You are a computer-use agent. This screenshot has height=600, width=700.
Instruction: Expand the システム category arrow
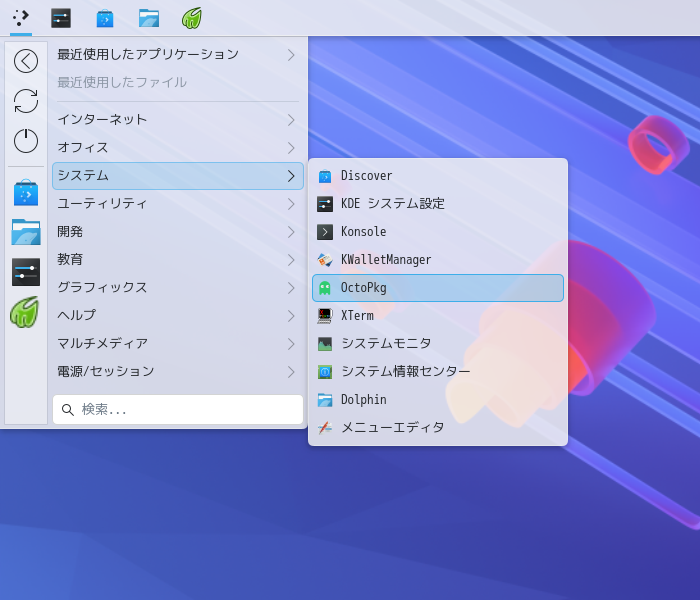291,176
